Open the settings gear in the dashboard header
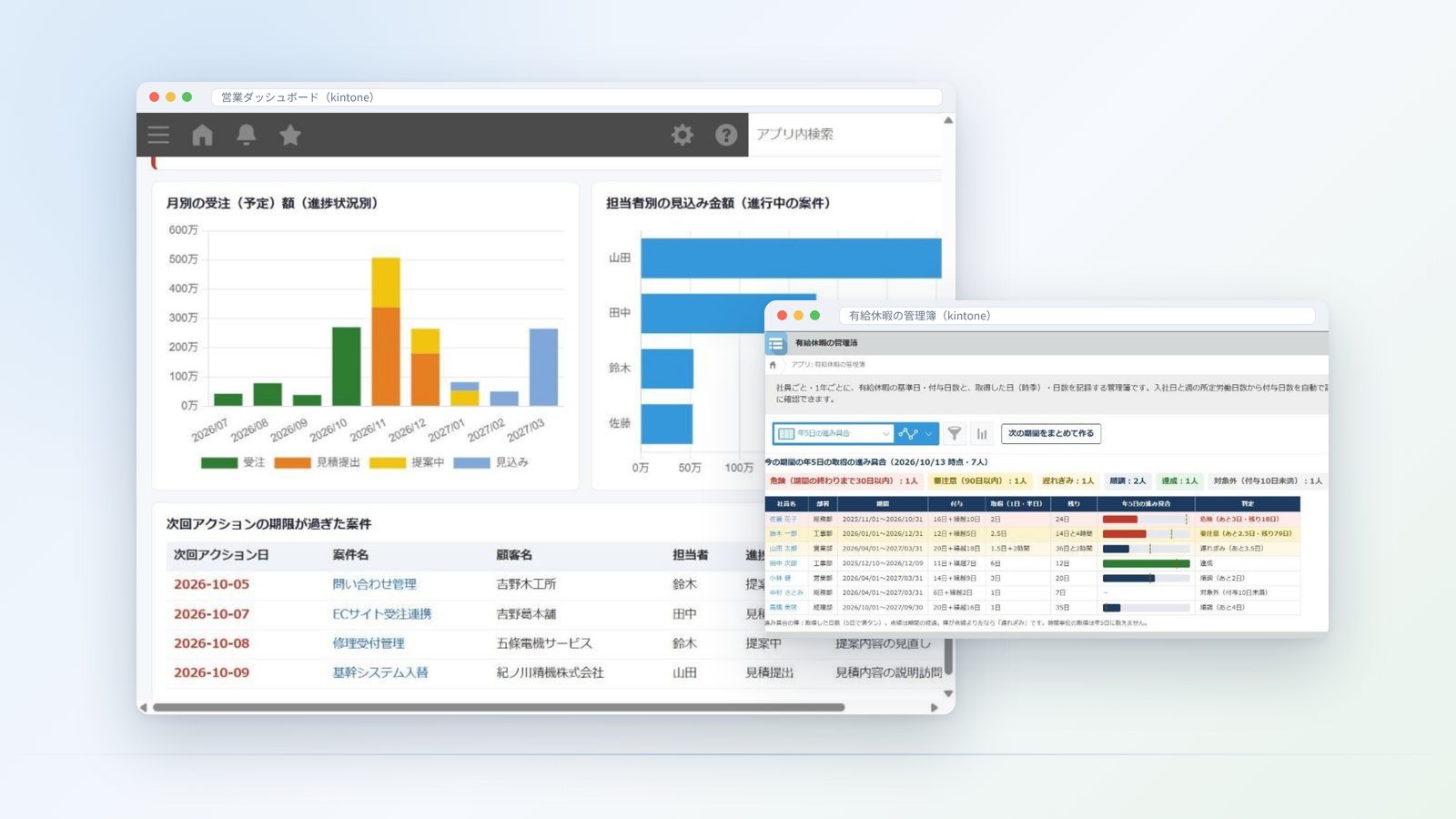1456x819 pixels. (682, 135)
